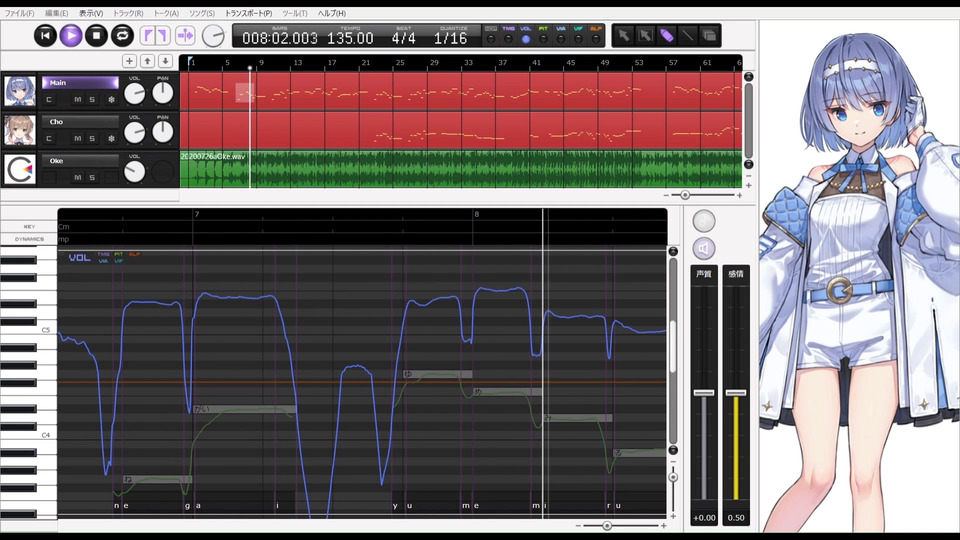
Task: Click the KEY row label
Action: (29, 227)
